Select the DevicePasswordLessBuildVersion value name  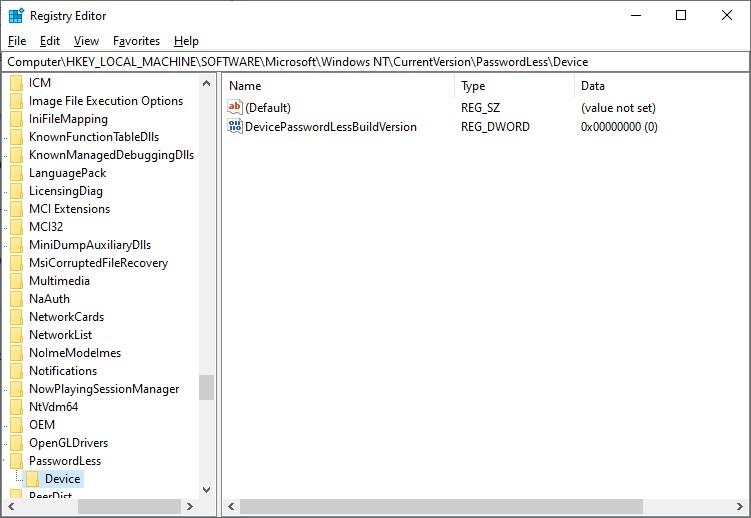tap(331, 127)
